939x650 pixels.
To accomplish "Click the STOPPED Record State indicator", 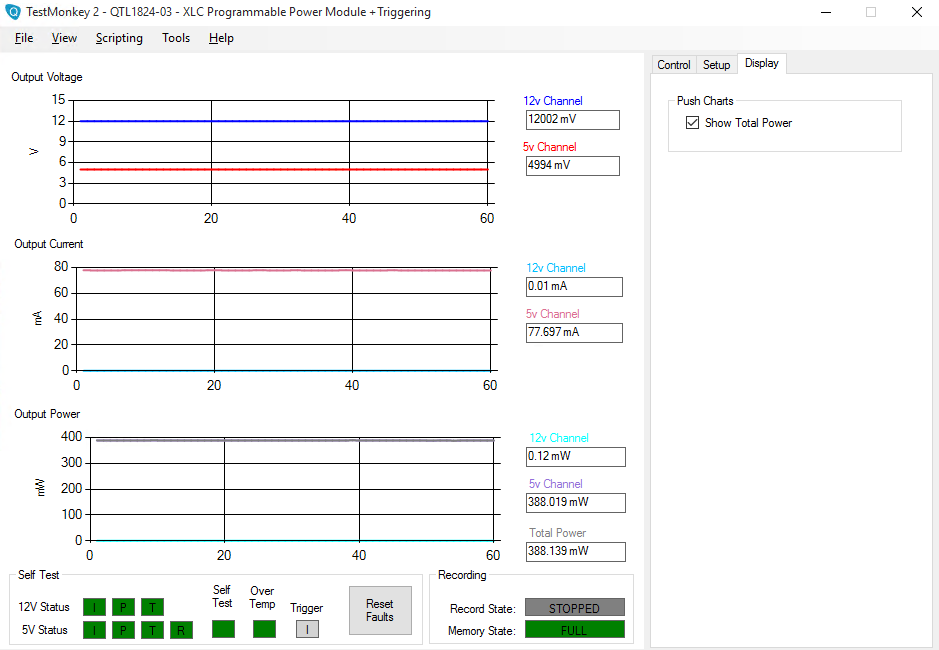I will click(574, 608).
